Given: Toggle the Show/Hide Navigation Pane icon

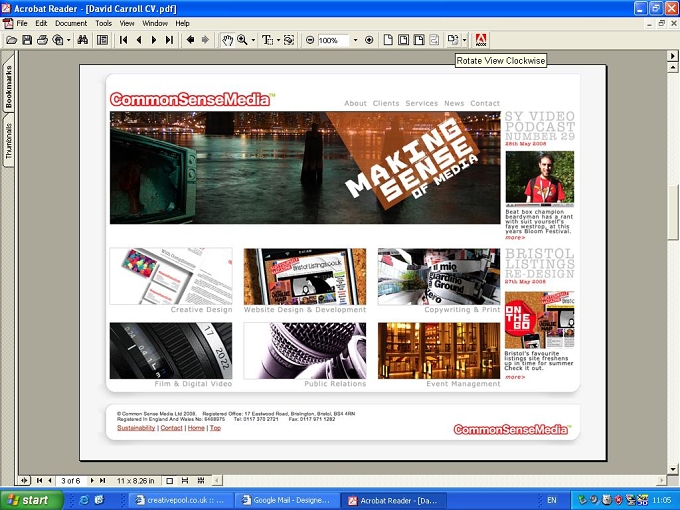Looking at the screenshot, I should click(x=102, y=40).
